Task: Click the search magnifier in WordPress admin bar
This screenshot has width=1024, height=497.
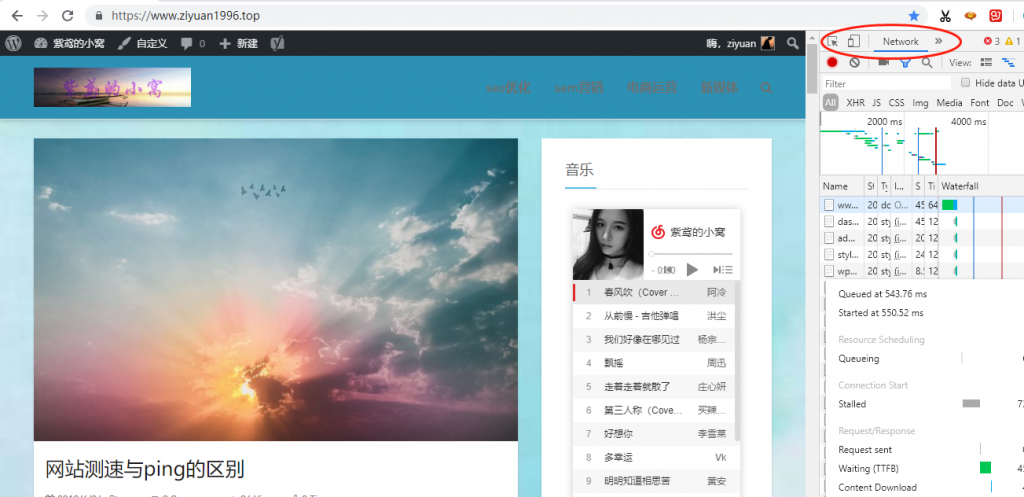Action: 792,44
